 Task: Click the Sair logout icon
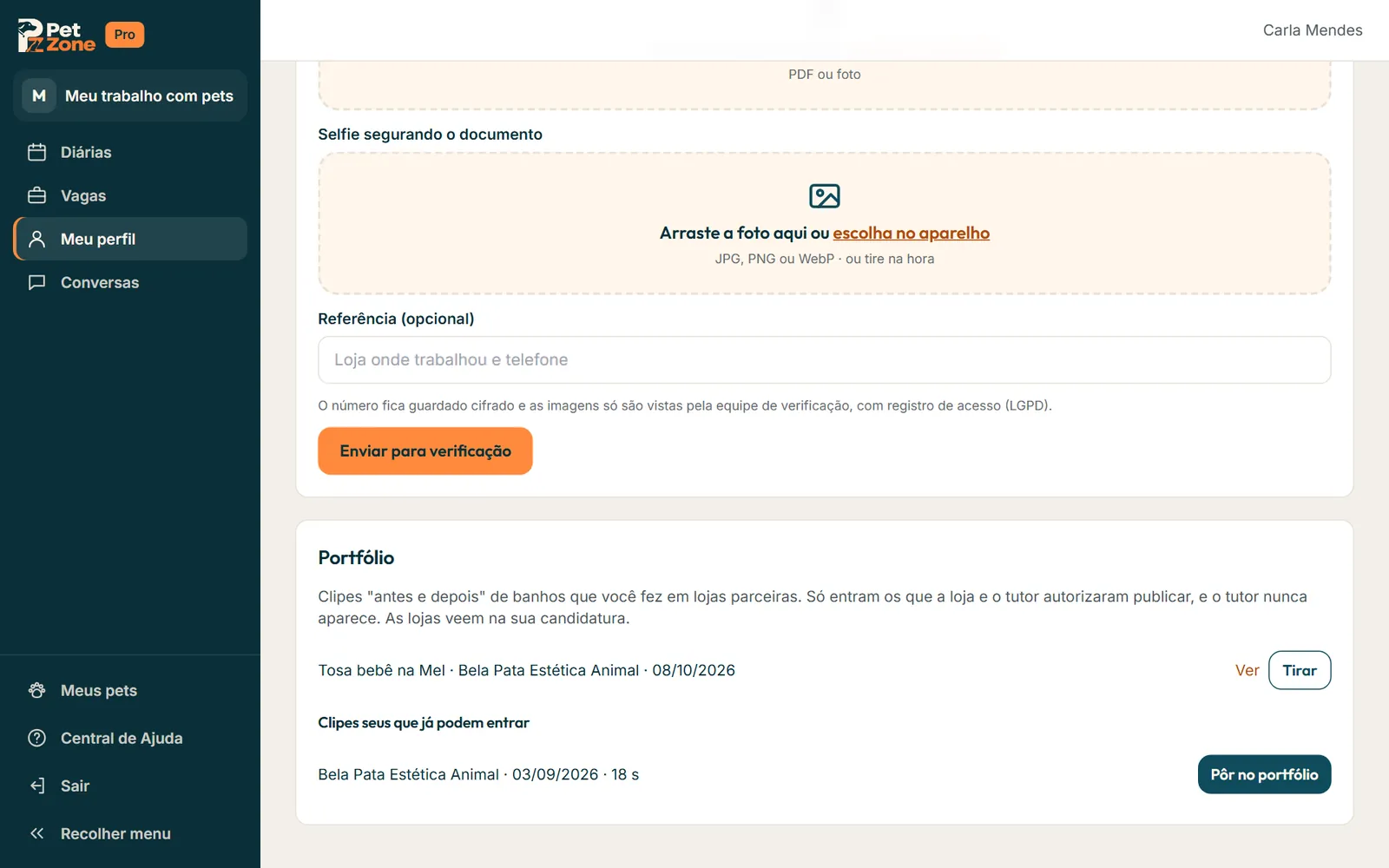tap(36, 786)
